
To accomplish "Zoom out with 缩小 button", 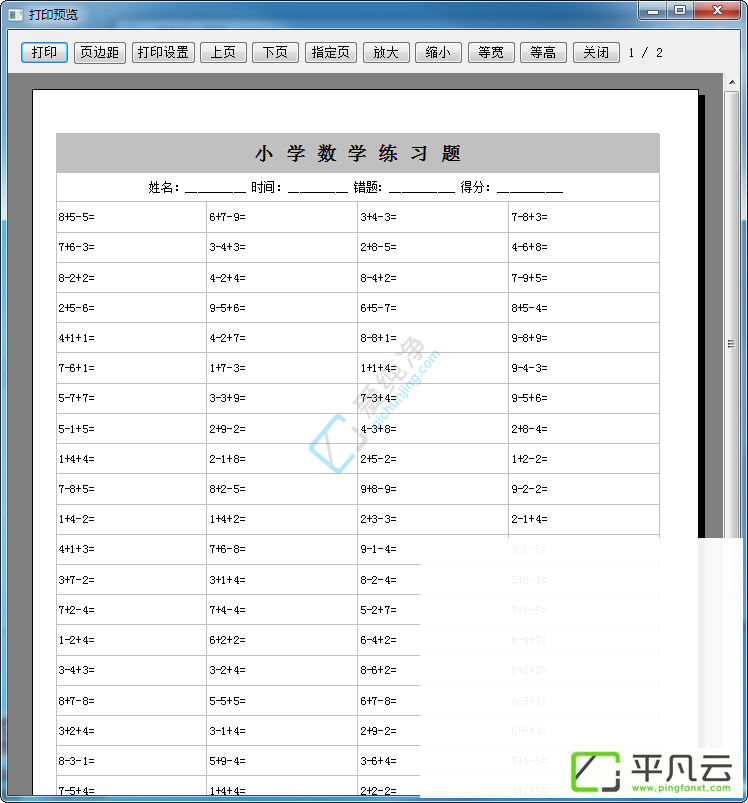I will click(438, 52).
